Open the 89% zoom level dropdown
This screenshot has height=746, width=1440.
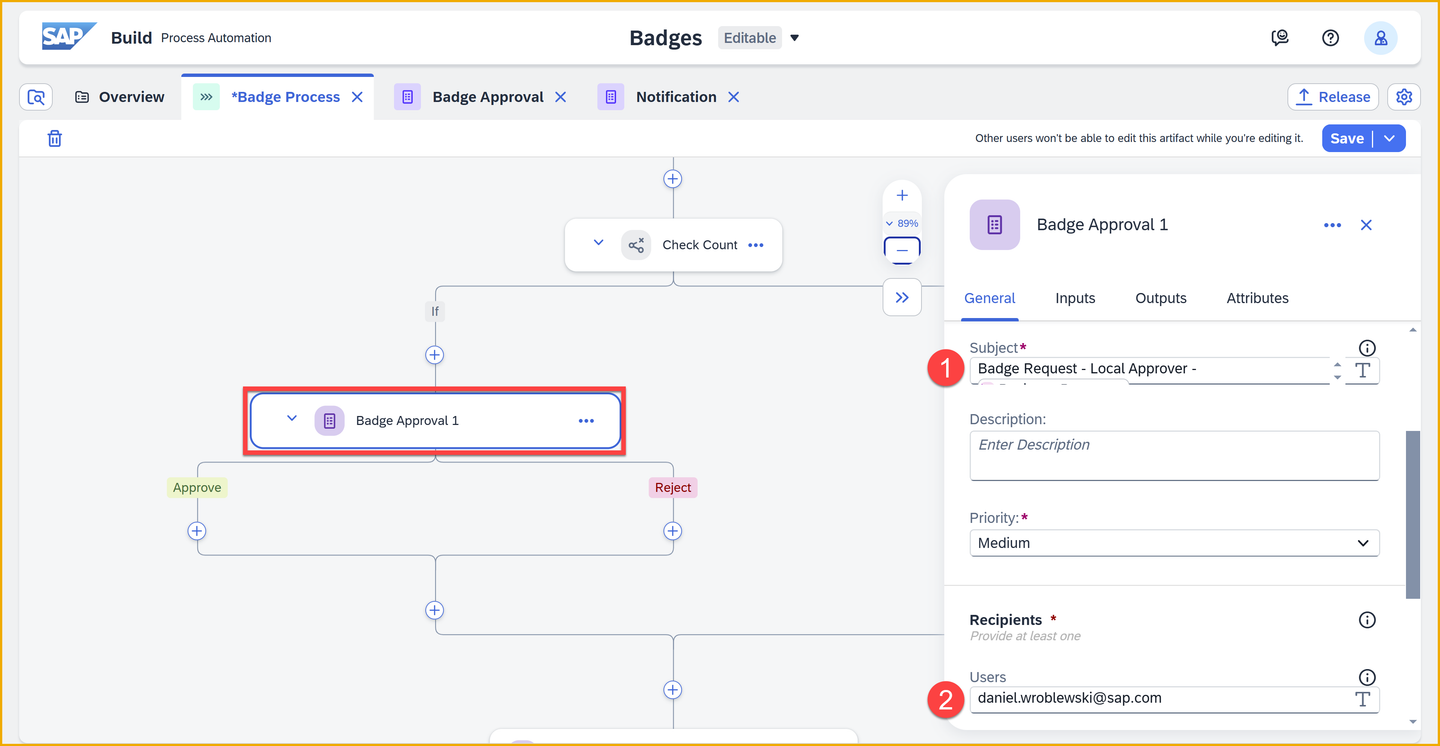click(902, 224)
